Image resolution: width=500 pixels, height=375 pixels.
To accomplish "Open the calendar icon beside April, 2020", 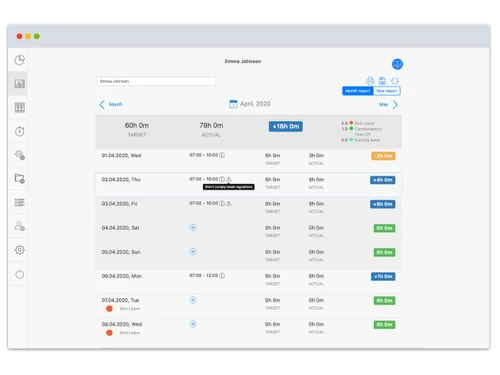I will 233,104.
